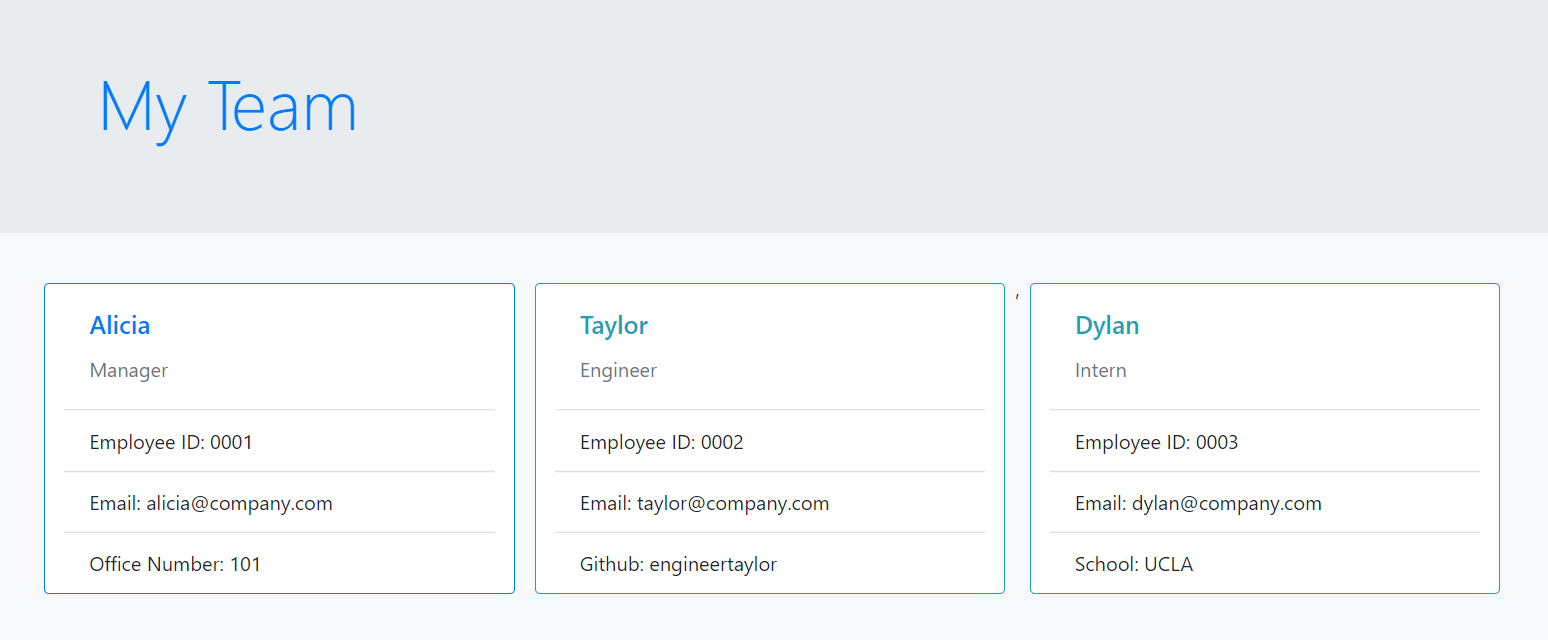Select the name Taylor on engineer card
The height and width of the screenshot is (640, 1548).
point(614,325)
